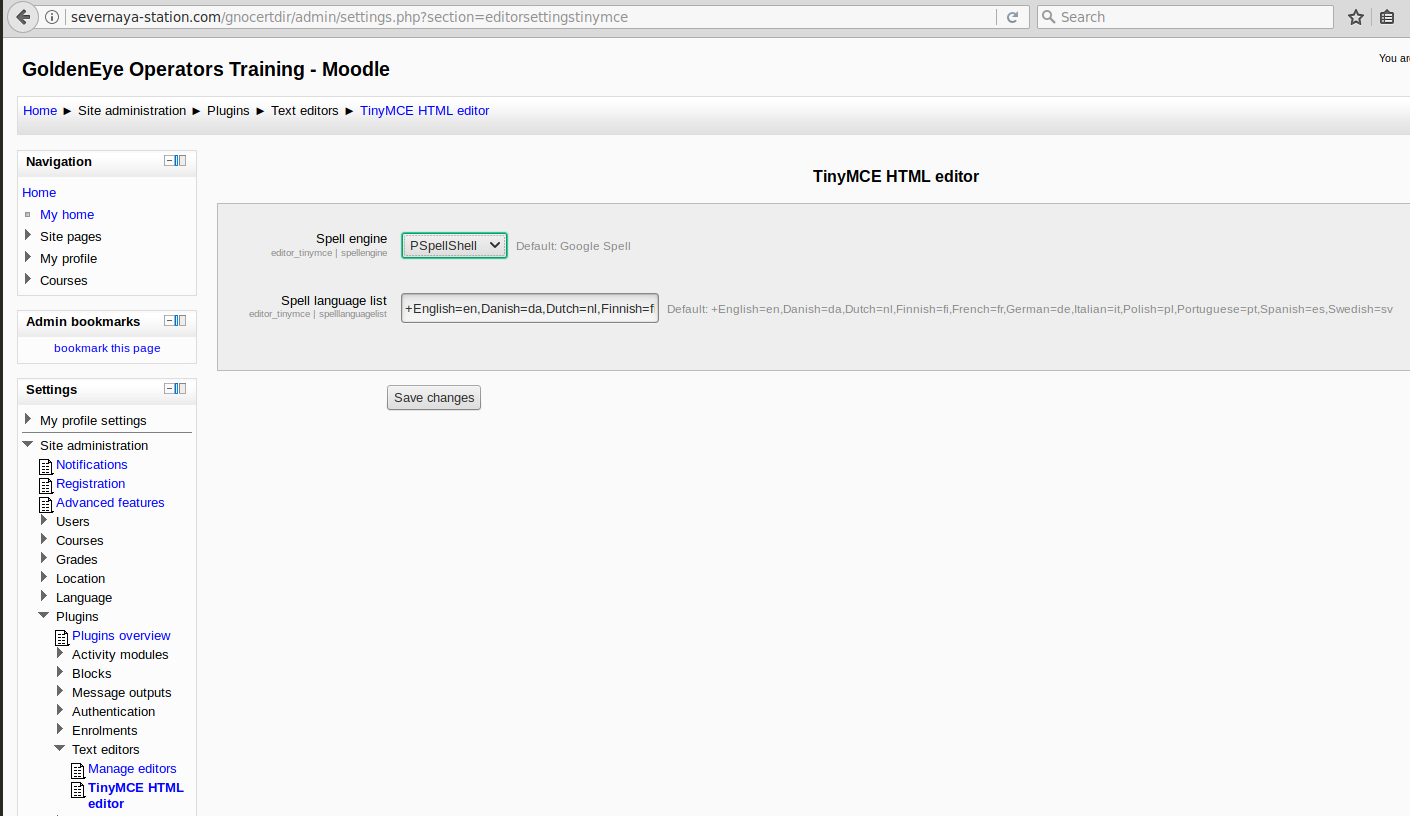Click TinyMCE HTML editor in the breadcrumb
The width and height of the screenshot is (1410, 816).
(425, 111)
